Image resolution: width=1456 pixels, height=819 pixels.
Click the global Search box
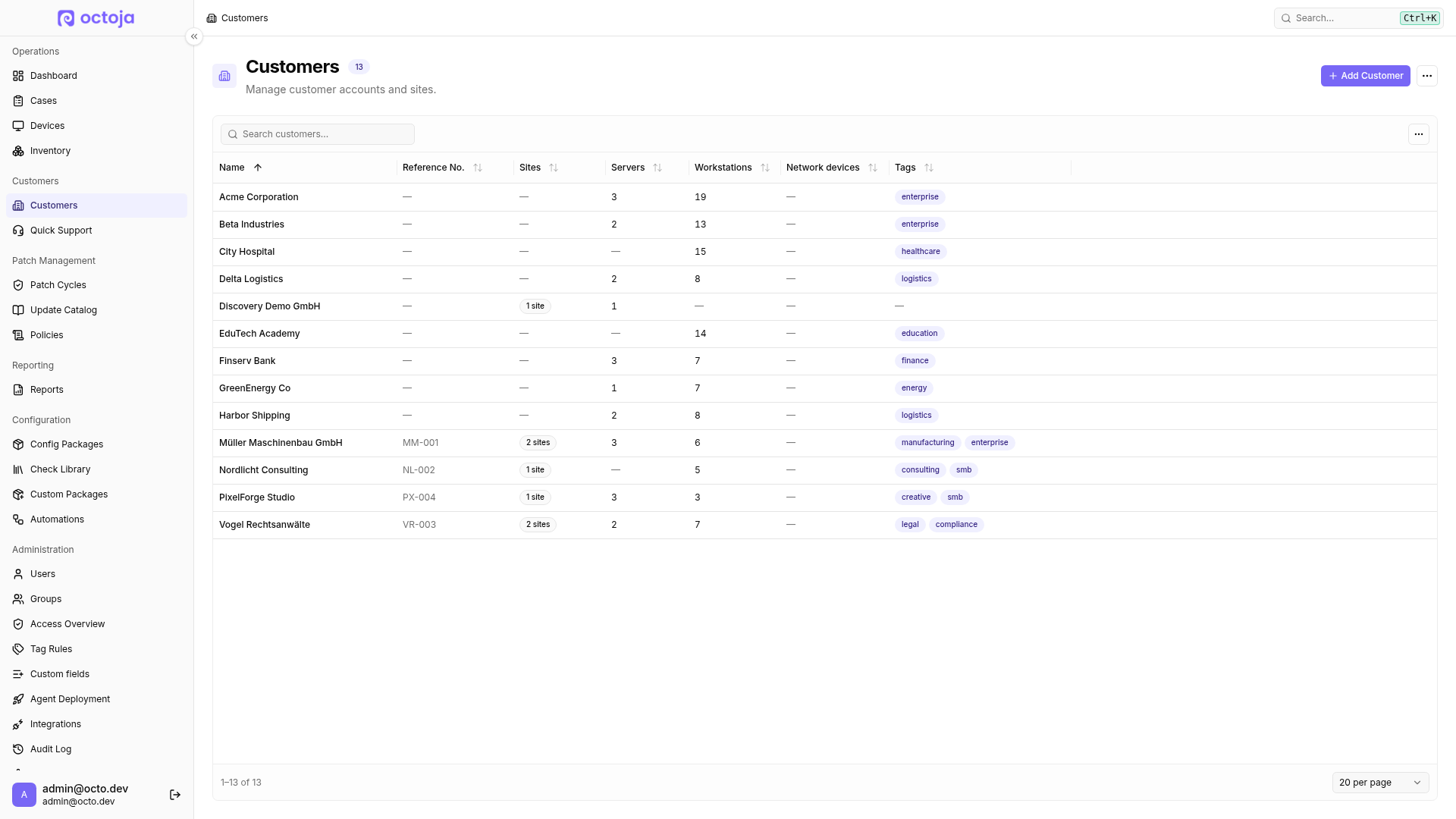(x=1358, y=18)
